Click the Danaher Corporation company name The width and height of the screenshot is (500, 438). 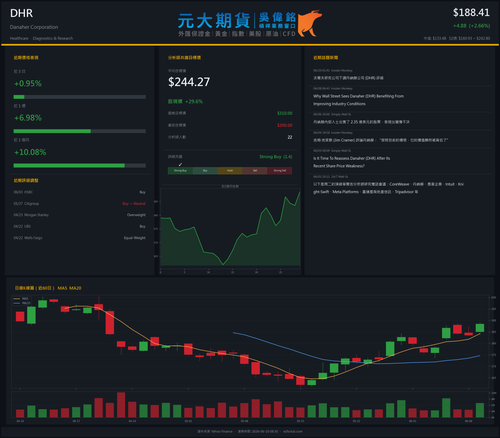[x=34, y=27]
